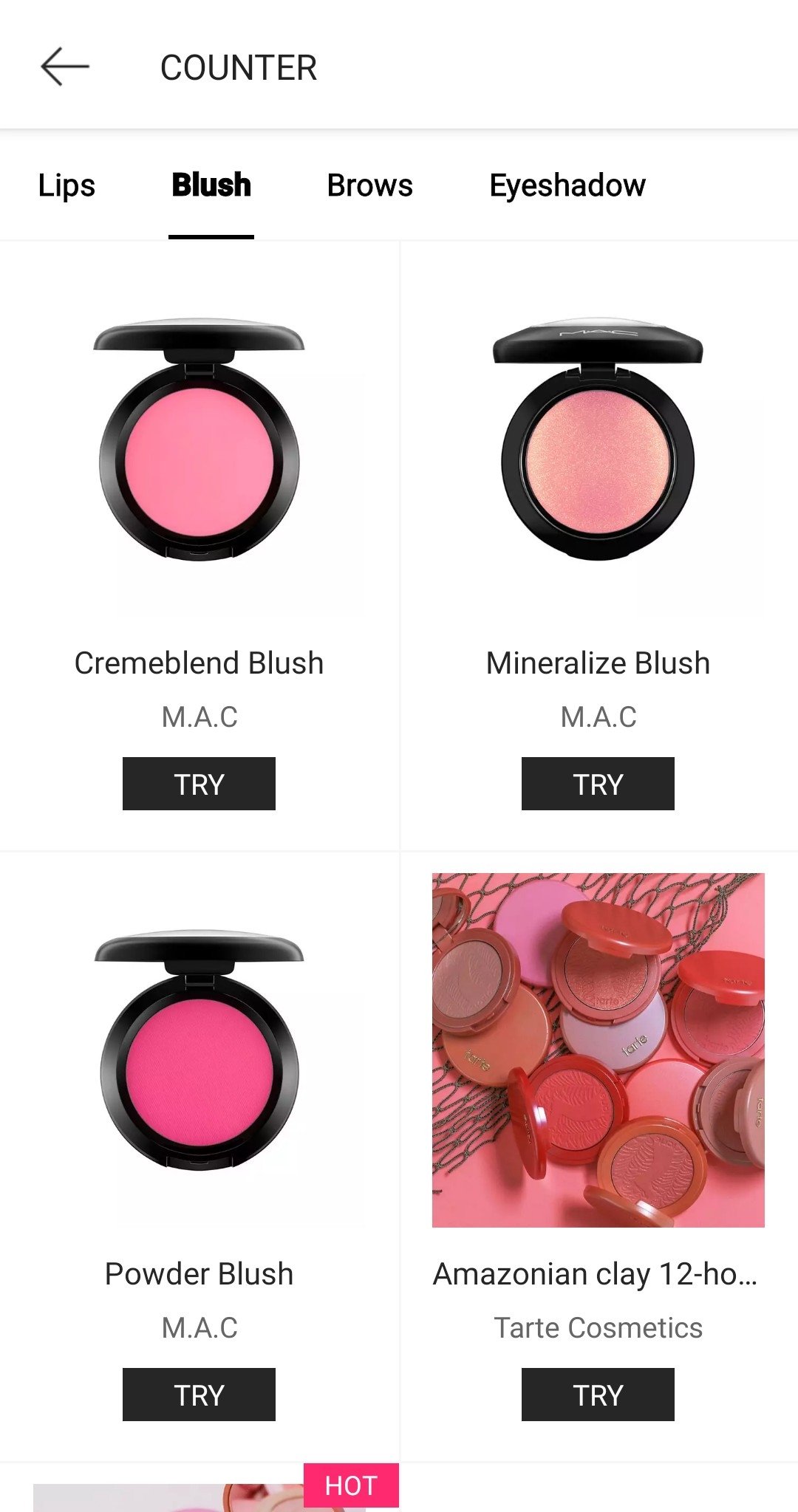
Task: Tap the pink HOT badge
Action: tap(351, 1485)
